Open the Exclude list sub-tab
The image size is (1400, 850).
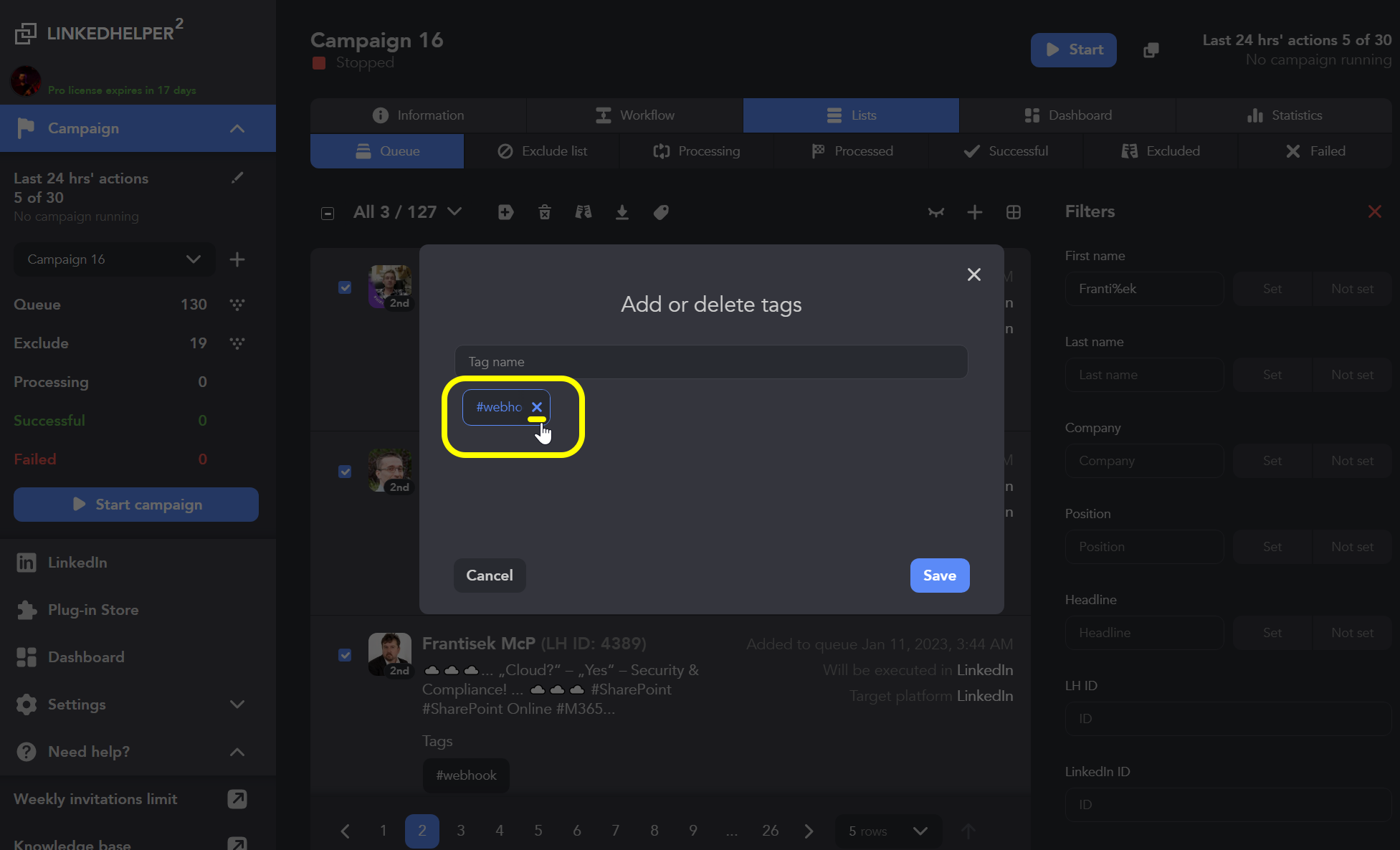pyautogui.click(x=542, y=151)
